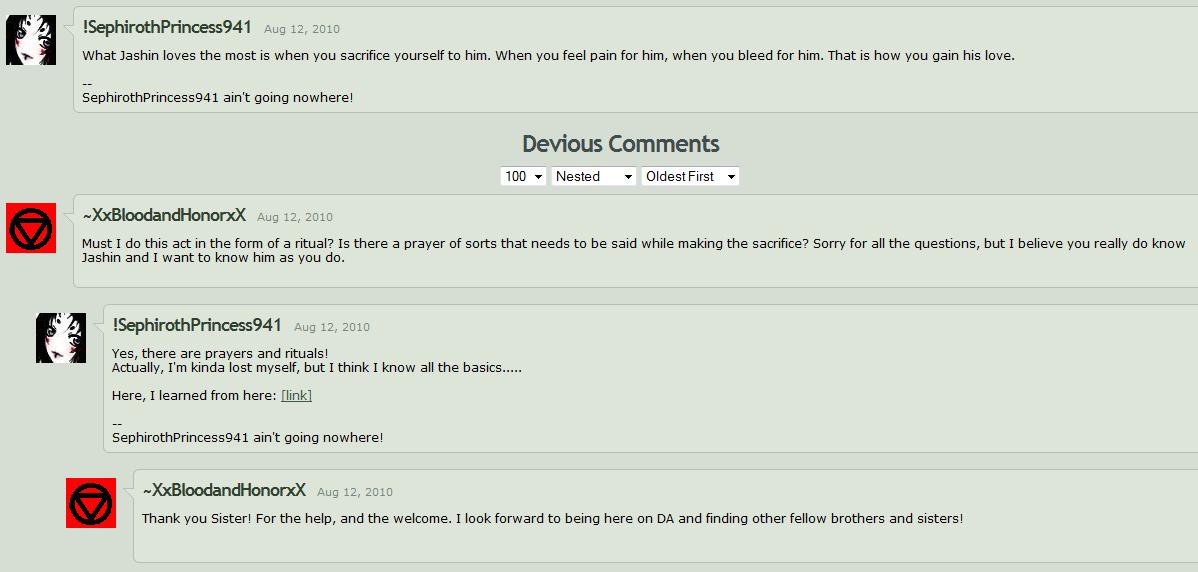The image size is (1198, 572).
Task: Select the date on the prayers and rituals reply
Action: coord(332,327)
